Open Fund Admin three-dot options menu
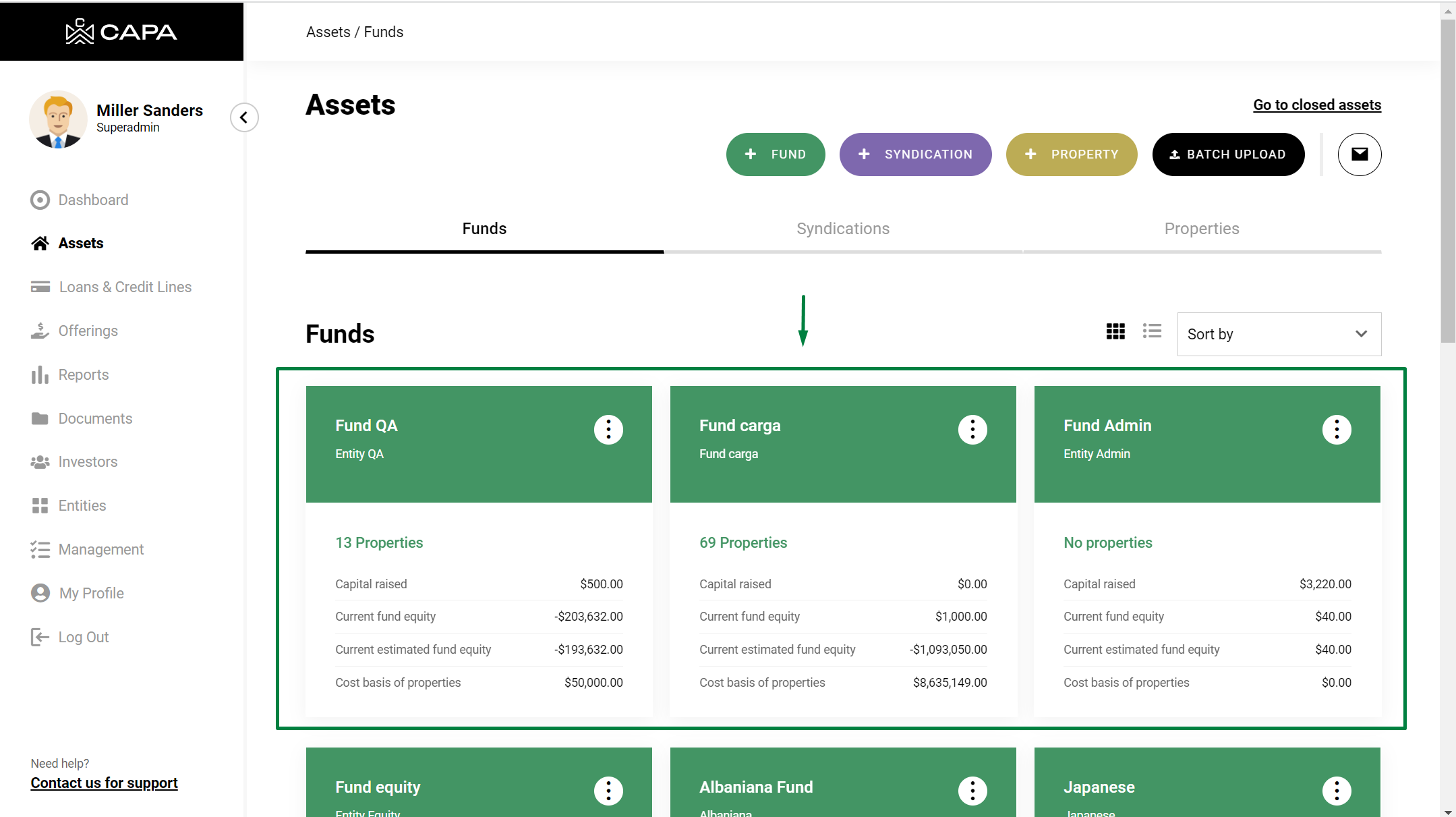Image resolution: width=1456 pixels, height=817 pixels. [x=1336, y=430]
